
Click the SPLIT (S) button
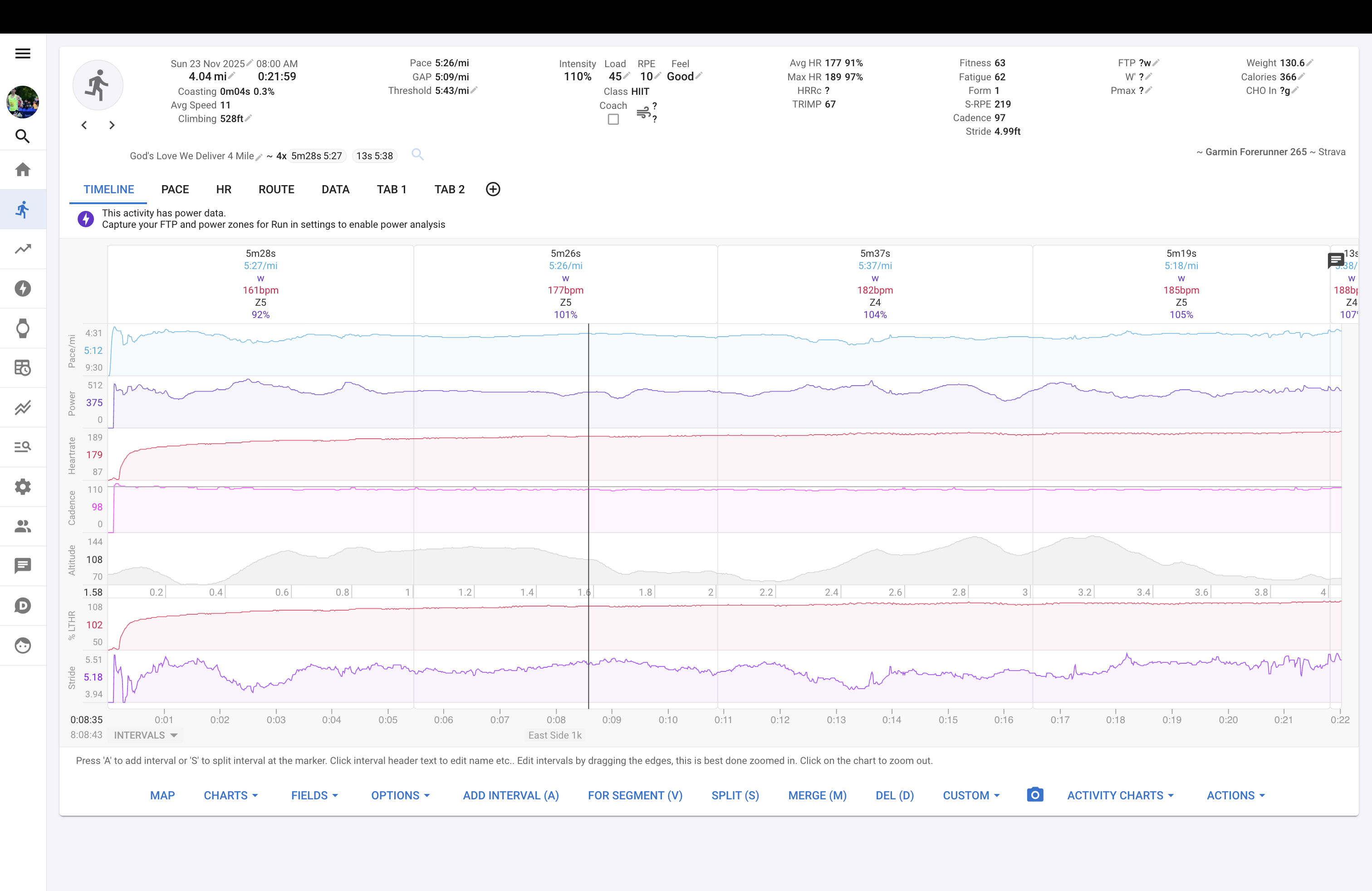(x=735, y=795)
